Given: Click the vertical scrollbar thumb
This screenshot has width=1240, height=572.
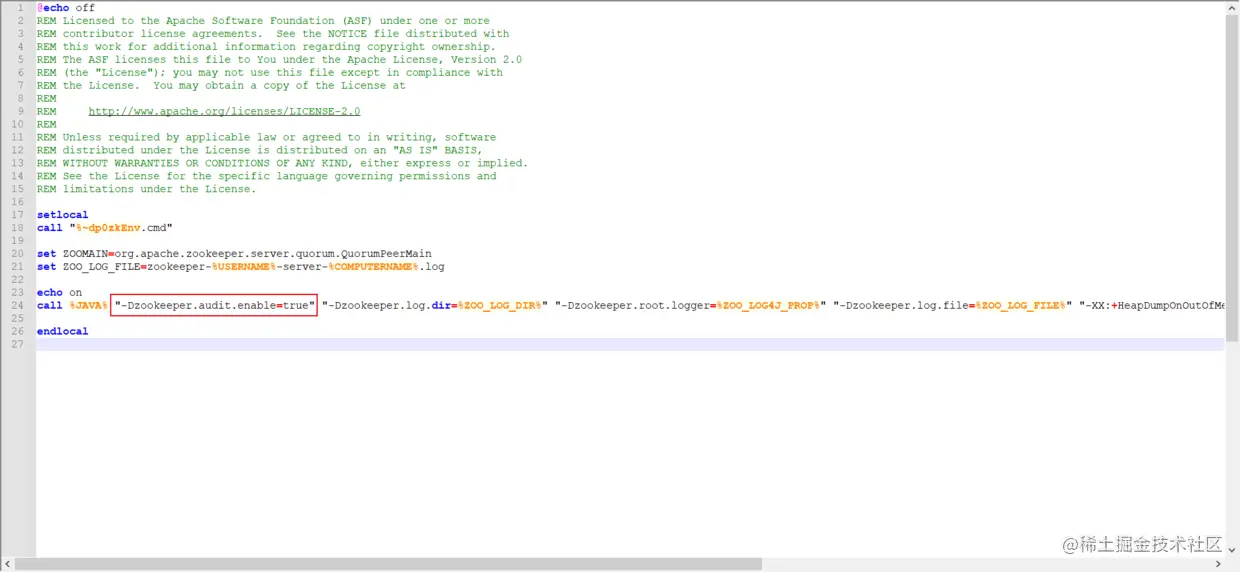Looking at the screenshot, I should pos(1232,180).
